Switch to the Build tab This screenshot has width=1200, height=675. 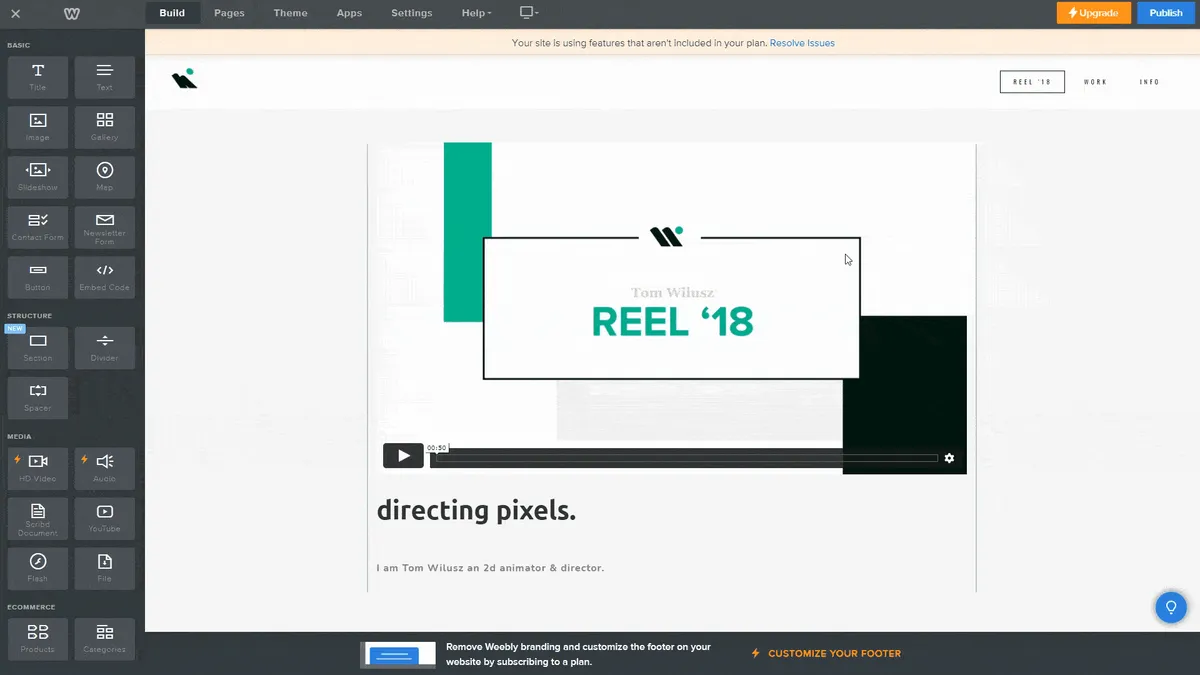click(x=172, y=13)
